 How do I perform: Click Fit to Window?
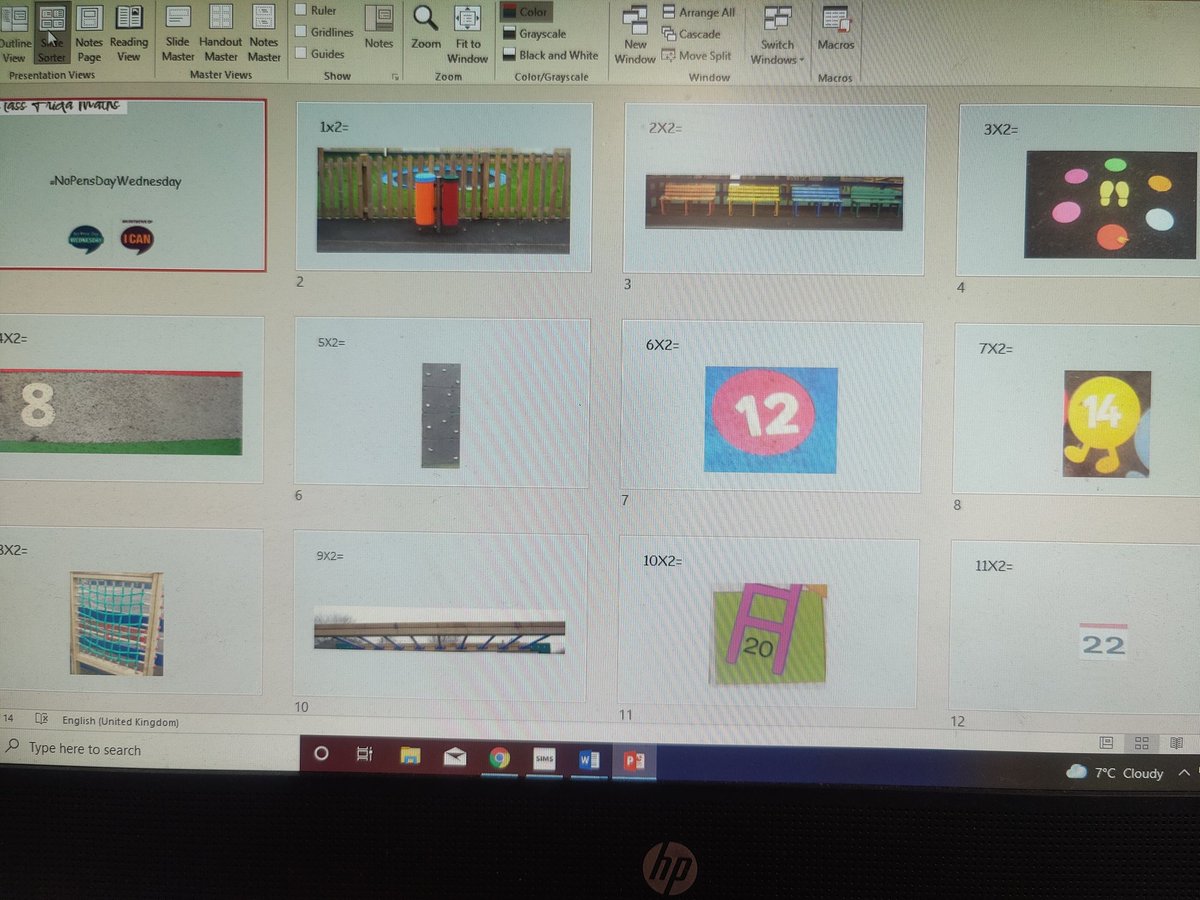[x=467, y=34]
